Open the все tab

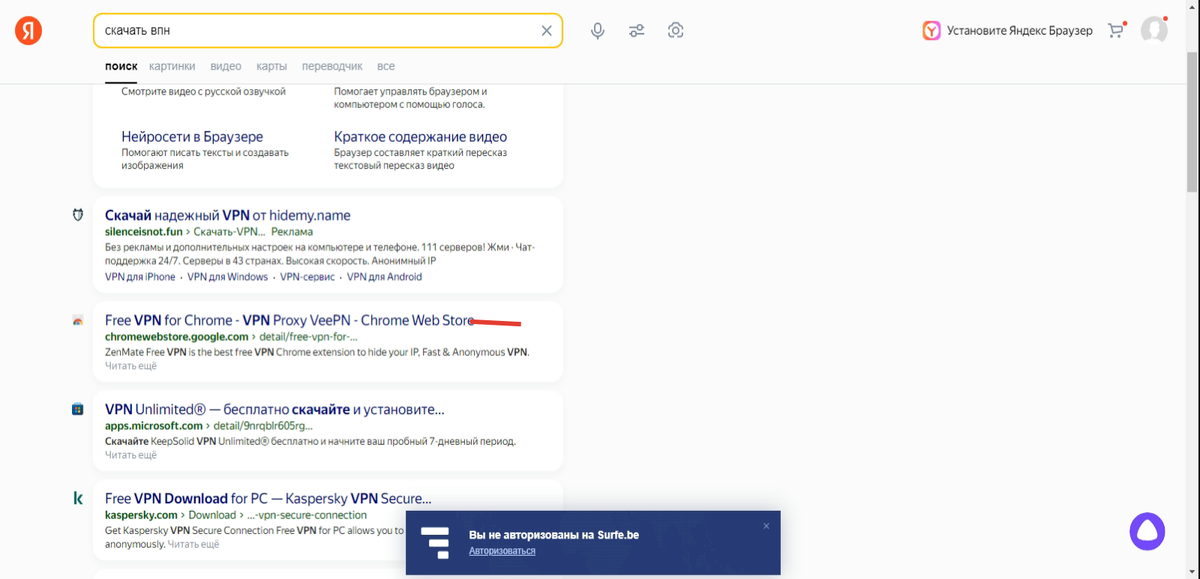[x=386, y=66]
